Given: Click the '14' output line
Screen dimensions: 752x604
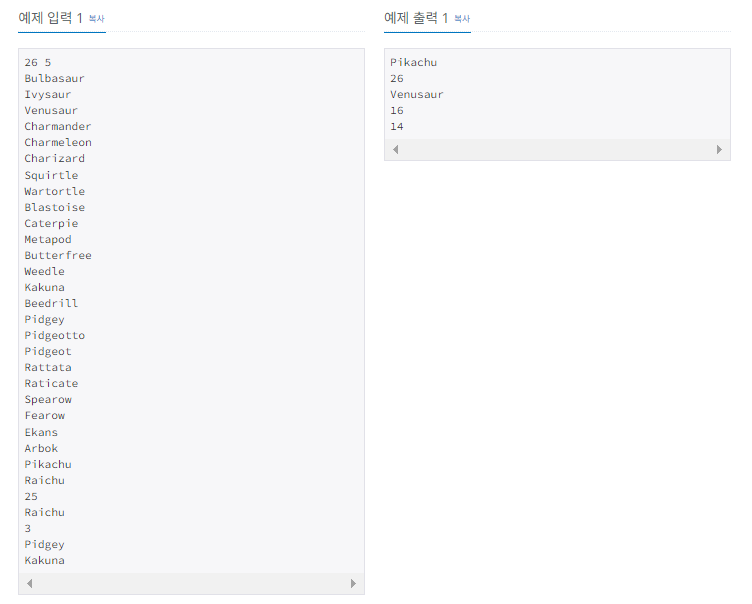Looking at the screenshot, I should click(397, 127).
